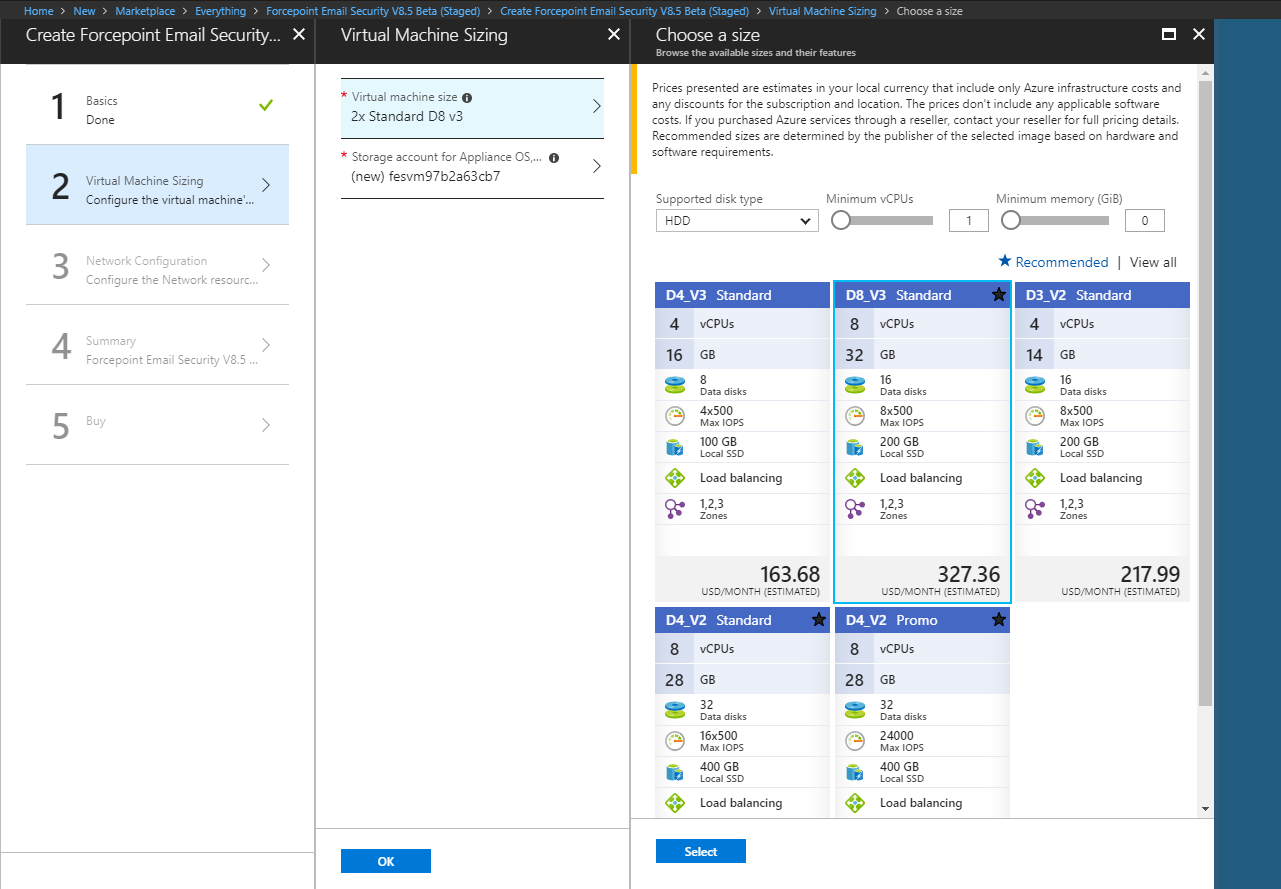This screenshot has width=1281, height=889.
Task: Click info icon next to Virtual machine size
Action: coord(467,98)
